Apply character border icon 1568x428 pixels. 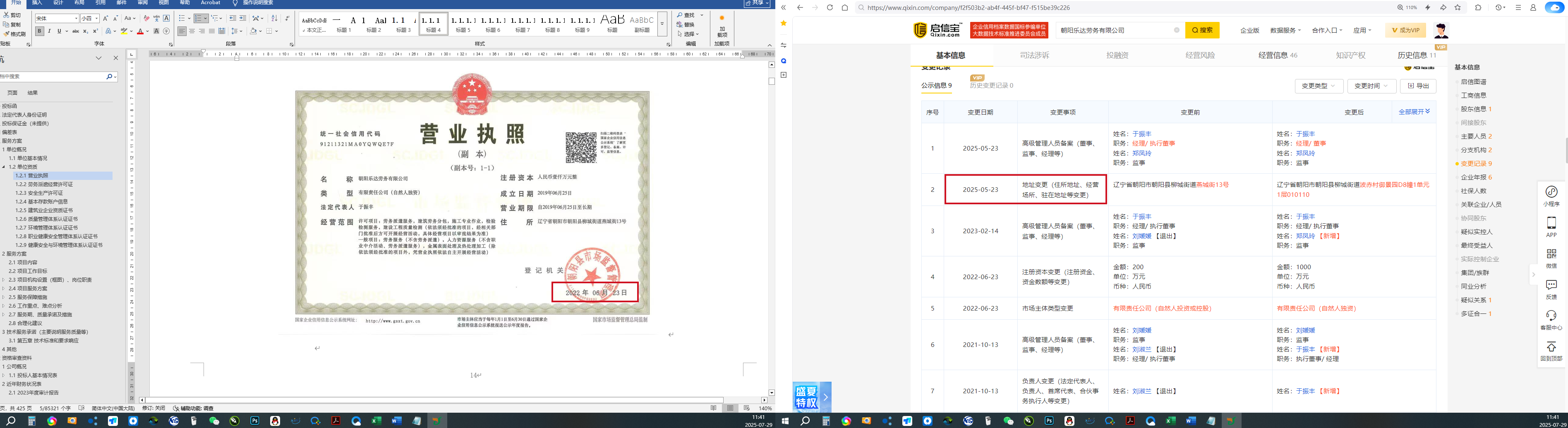coord(166,19)
